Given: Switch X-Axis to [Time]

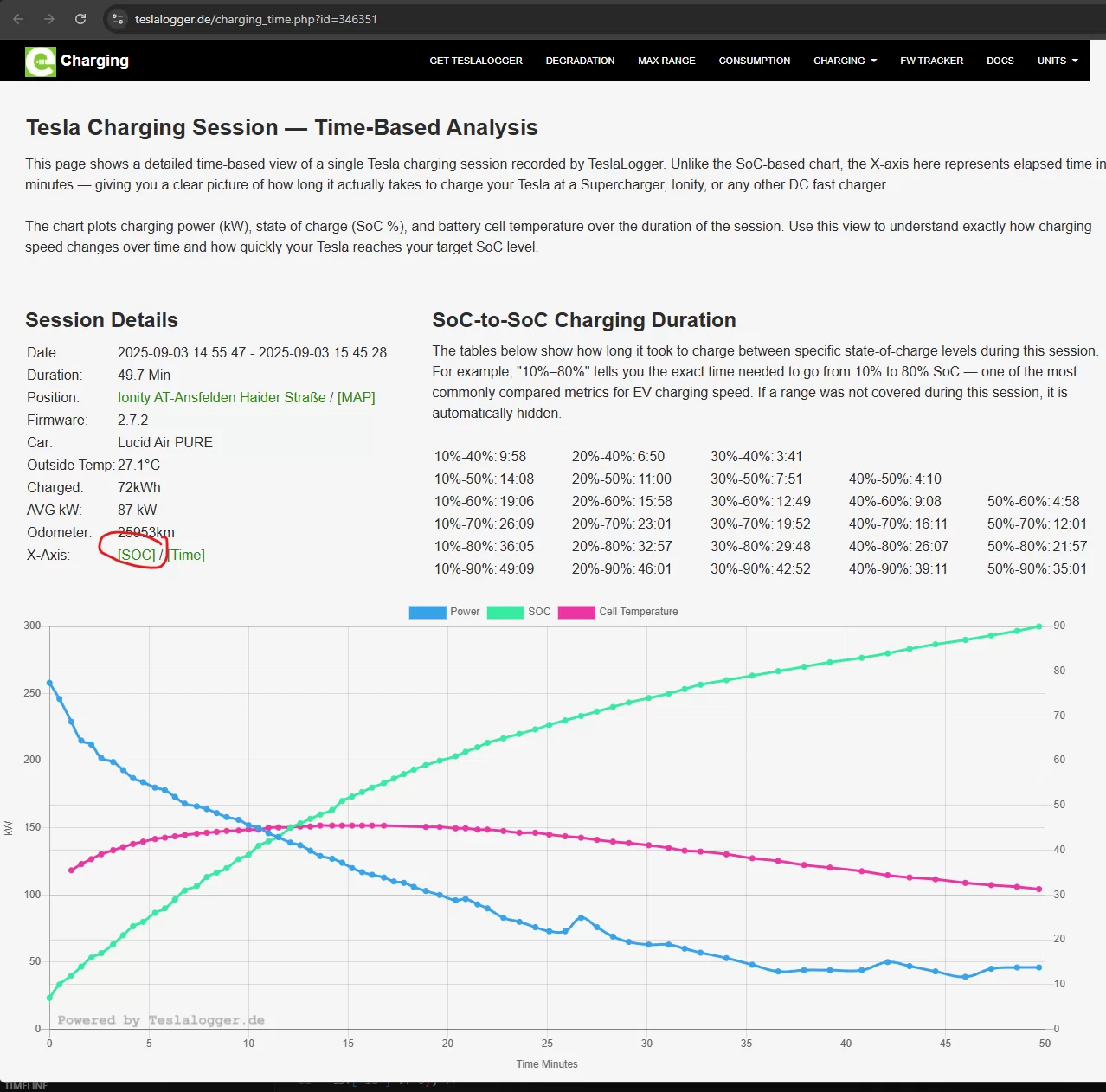Looking at the screenshot, I should (x=186, y=555).
